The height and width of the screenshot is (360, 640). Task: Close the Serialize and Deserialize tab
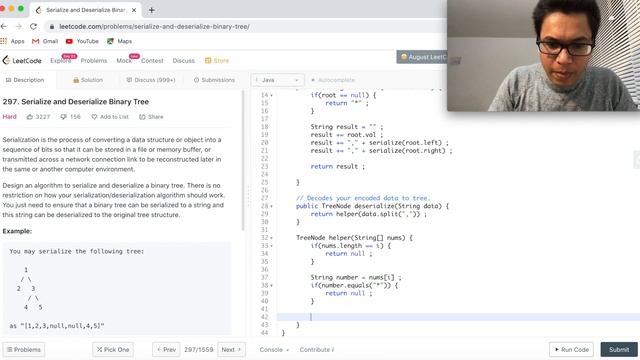[134, 10]
